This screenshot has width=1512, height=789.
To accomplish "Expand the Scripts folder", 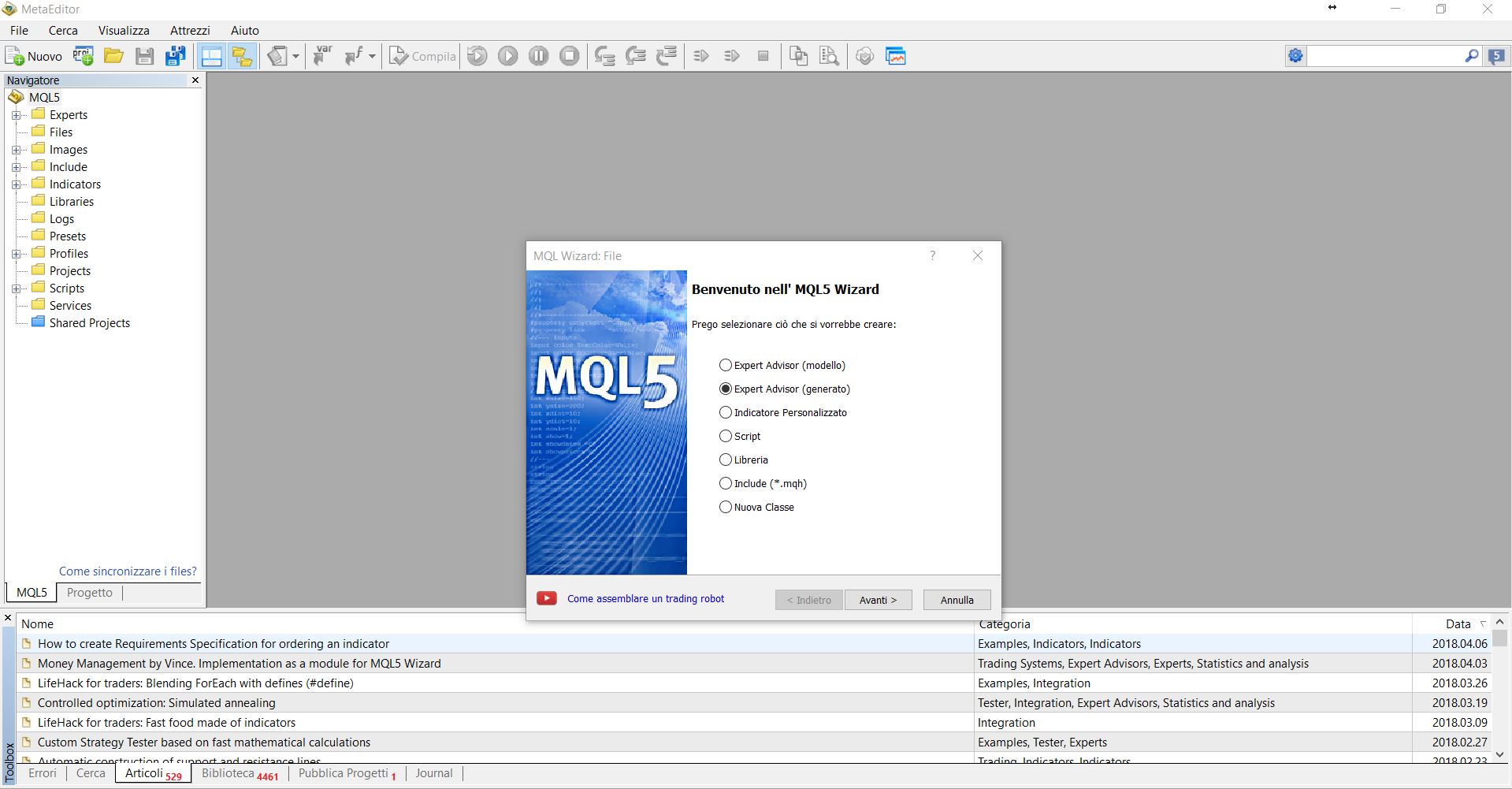I will (16, 288).
